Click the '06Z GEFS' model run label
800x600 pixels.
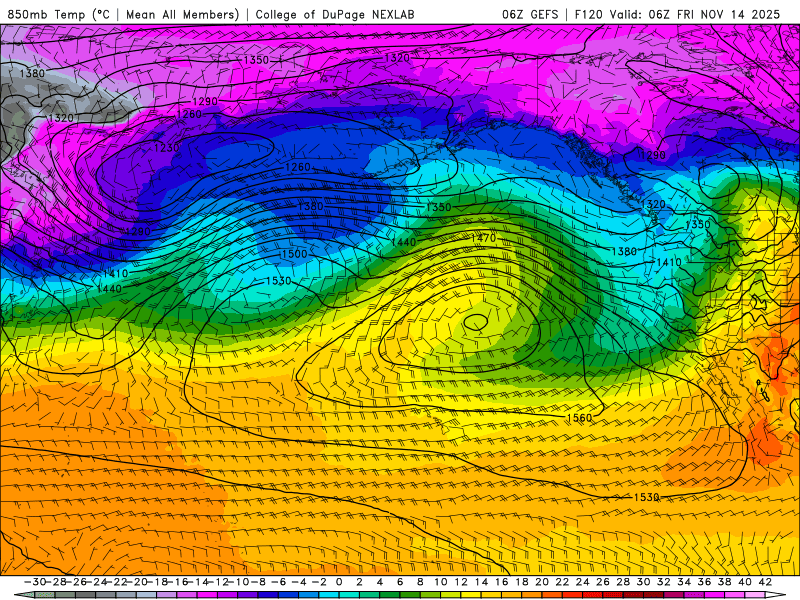point(530,14)
